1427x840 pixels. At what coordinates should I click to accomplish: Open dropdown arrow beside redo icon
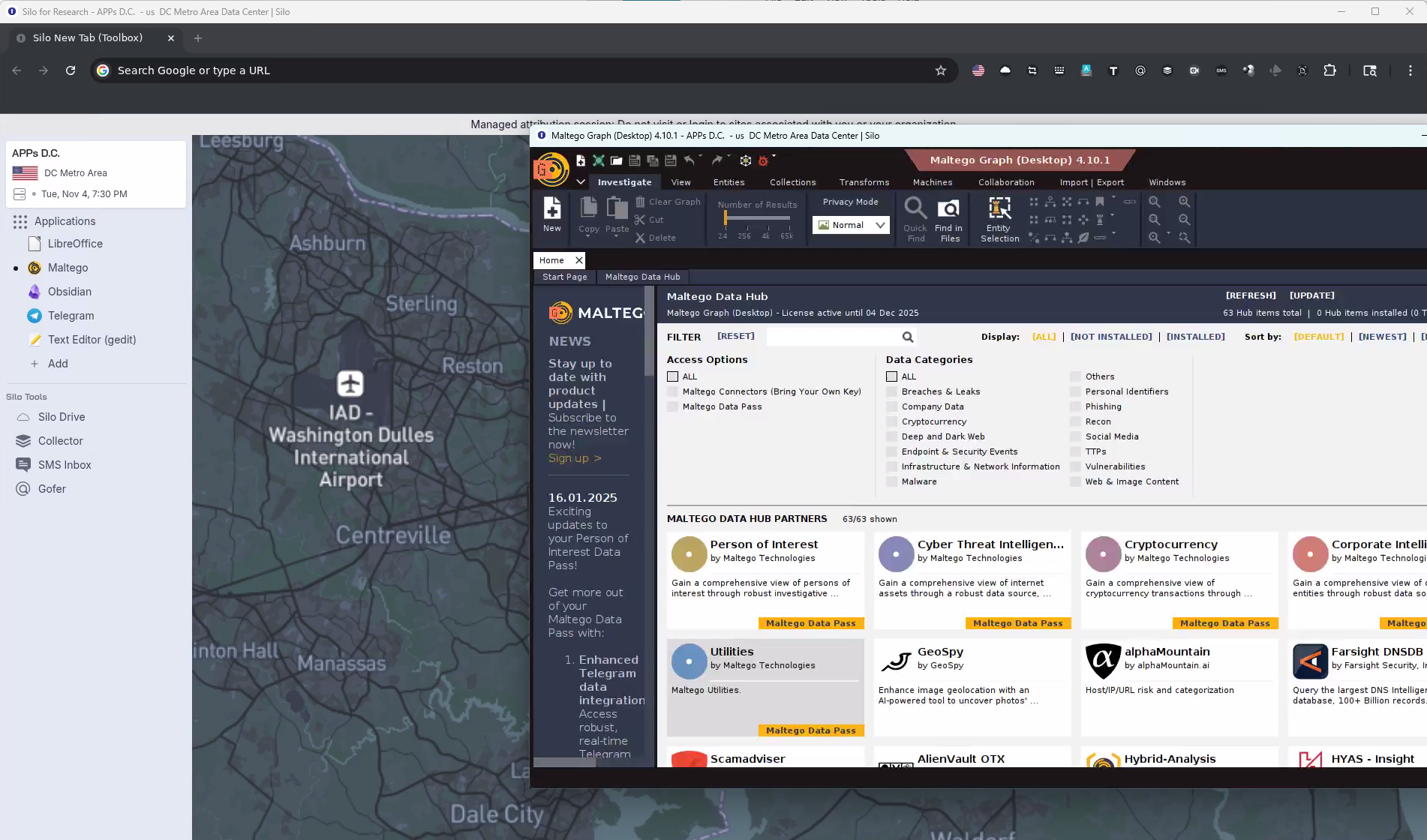729,157
